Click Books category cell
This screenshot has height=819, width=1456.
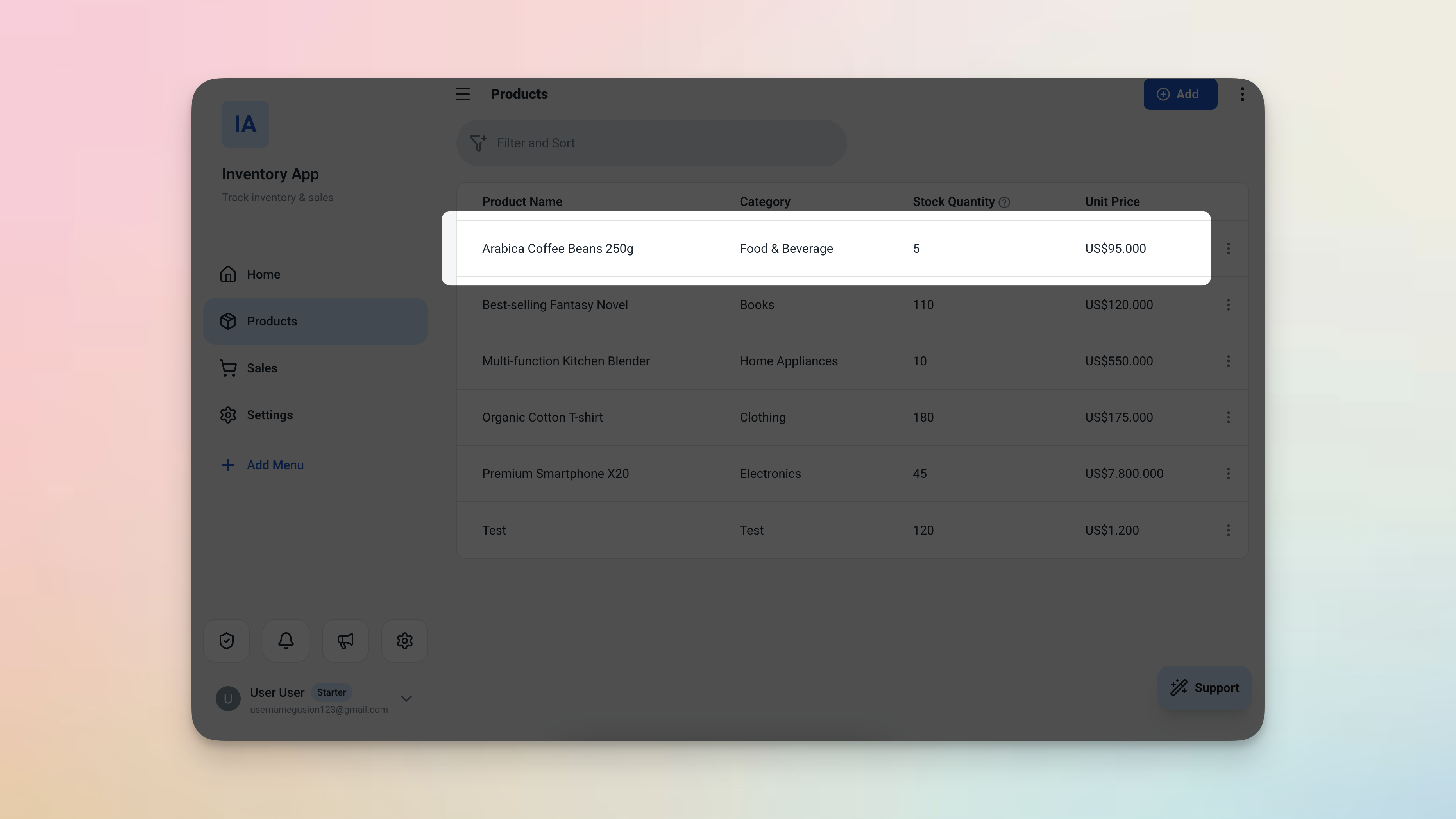[757, 305]
